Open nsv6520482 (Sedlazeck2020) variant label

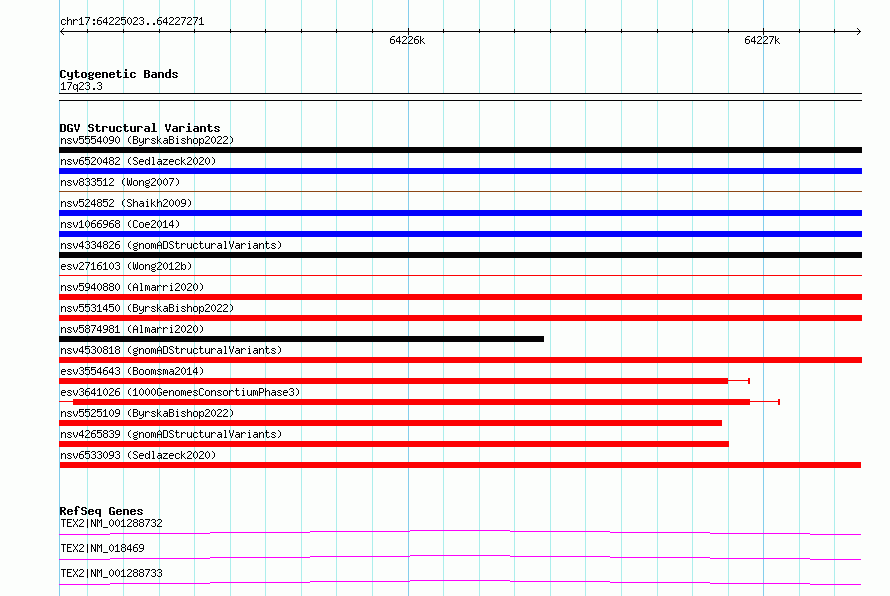(x=138, y=161)
